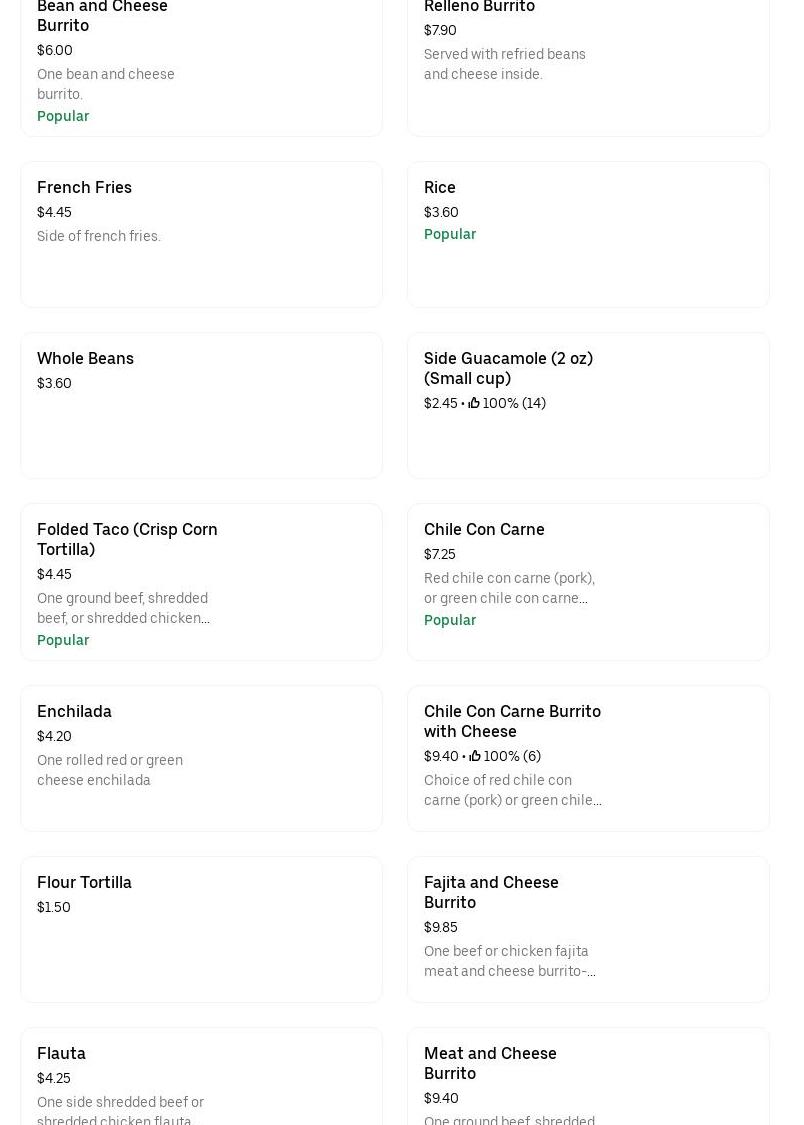
Task: Choose the Enchilada menu item
Action: pyautogui.click(x=74, y=711)
